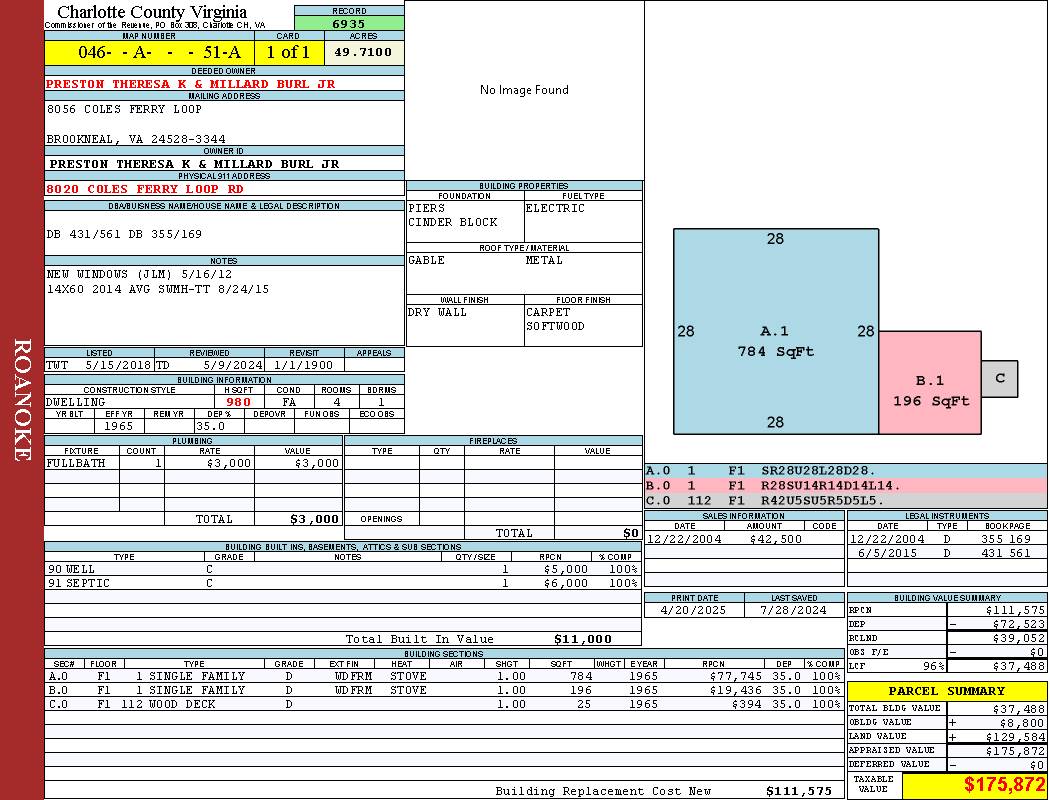Select the yellow map number field
The image size is (1050, 800).
[149, 52]
